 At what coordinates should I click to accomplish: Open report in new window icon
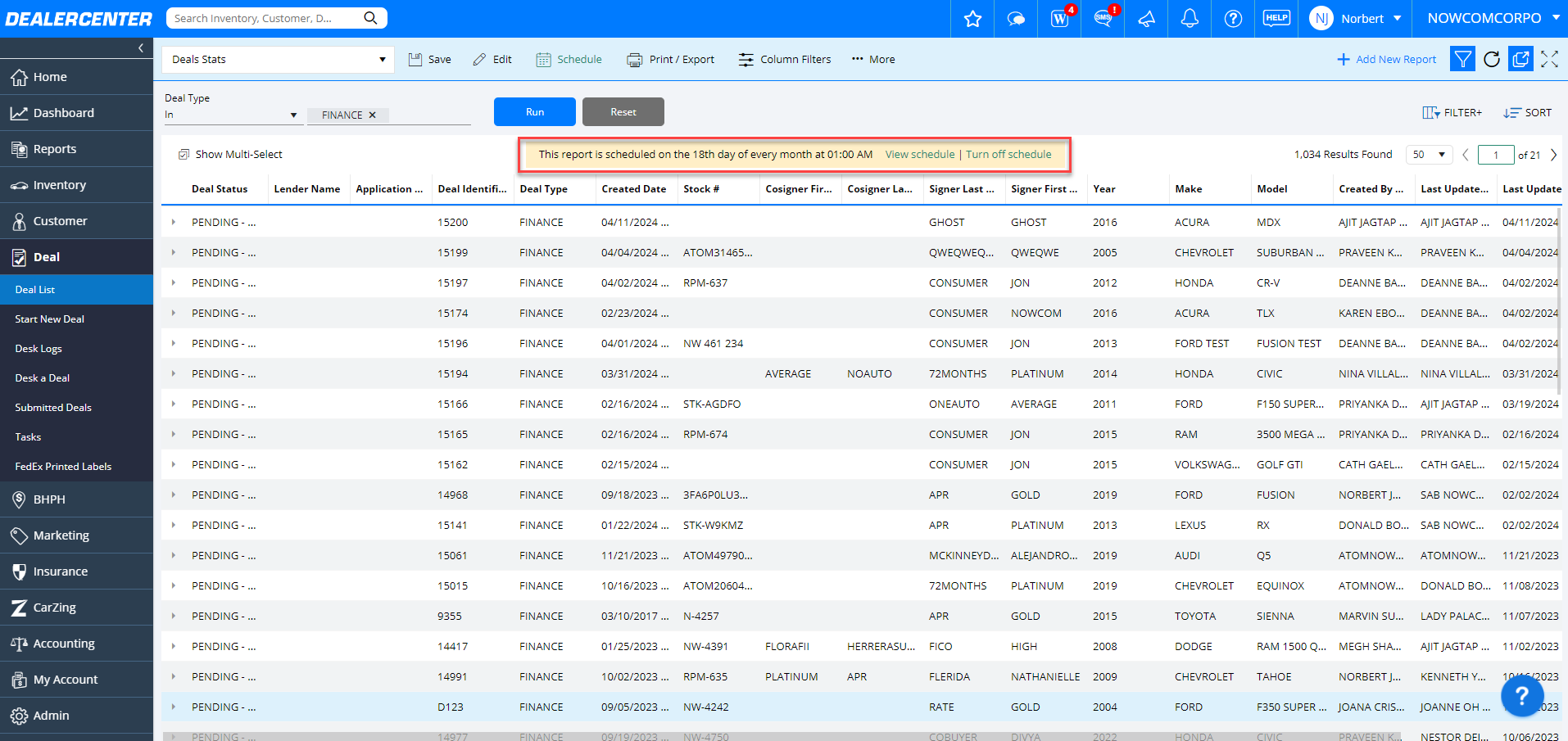(1520, 59)
